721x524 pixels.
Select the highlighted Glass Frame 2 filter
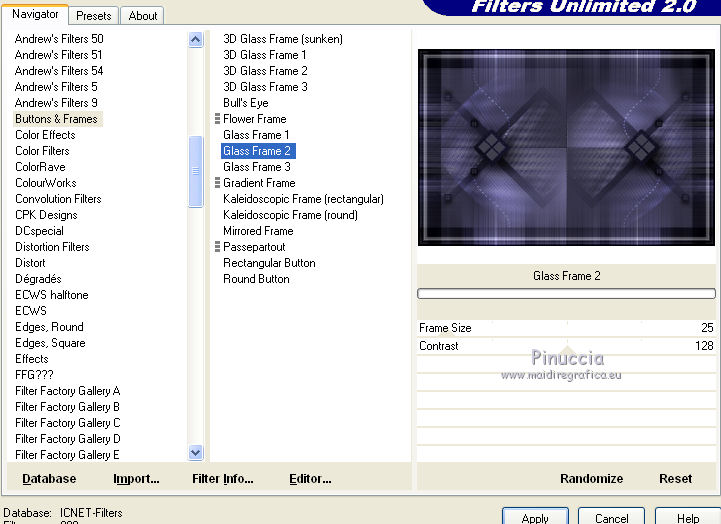(x=258, y=151)
